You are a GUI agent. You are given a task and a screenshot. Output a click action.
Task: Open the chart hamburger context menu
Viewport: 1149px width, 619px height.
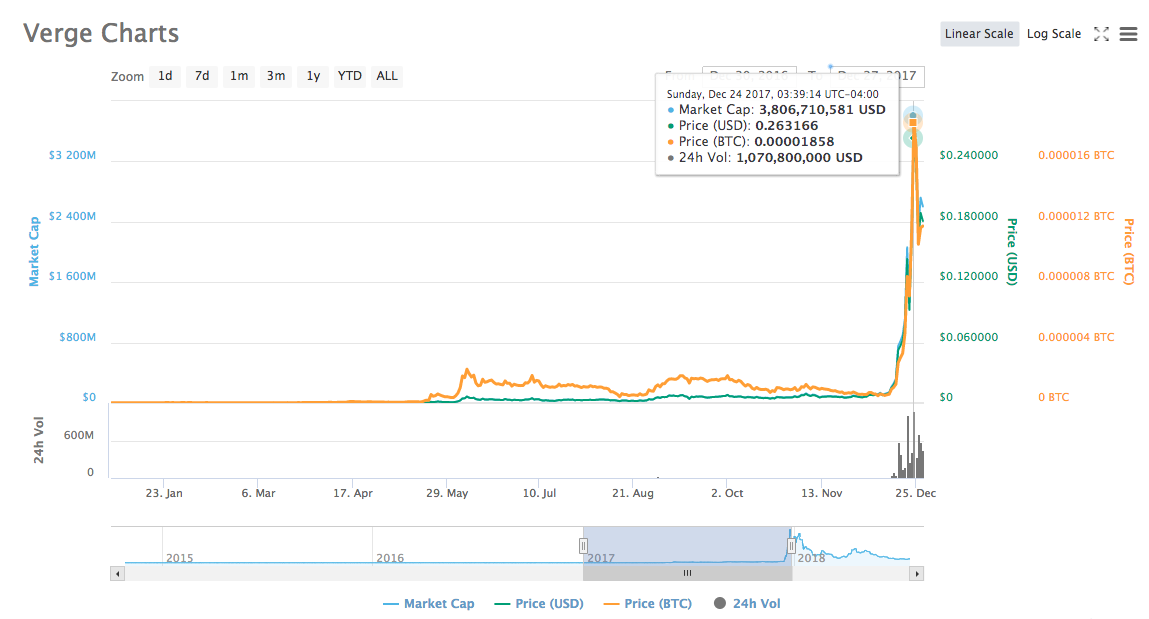point(1128,34)
